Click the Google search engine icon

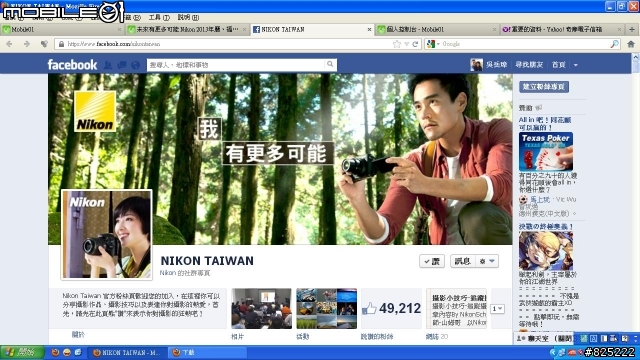point(431,44)
